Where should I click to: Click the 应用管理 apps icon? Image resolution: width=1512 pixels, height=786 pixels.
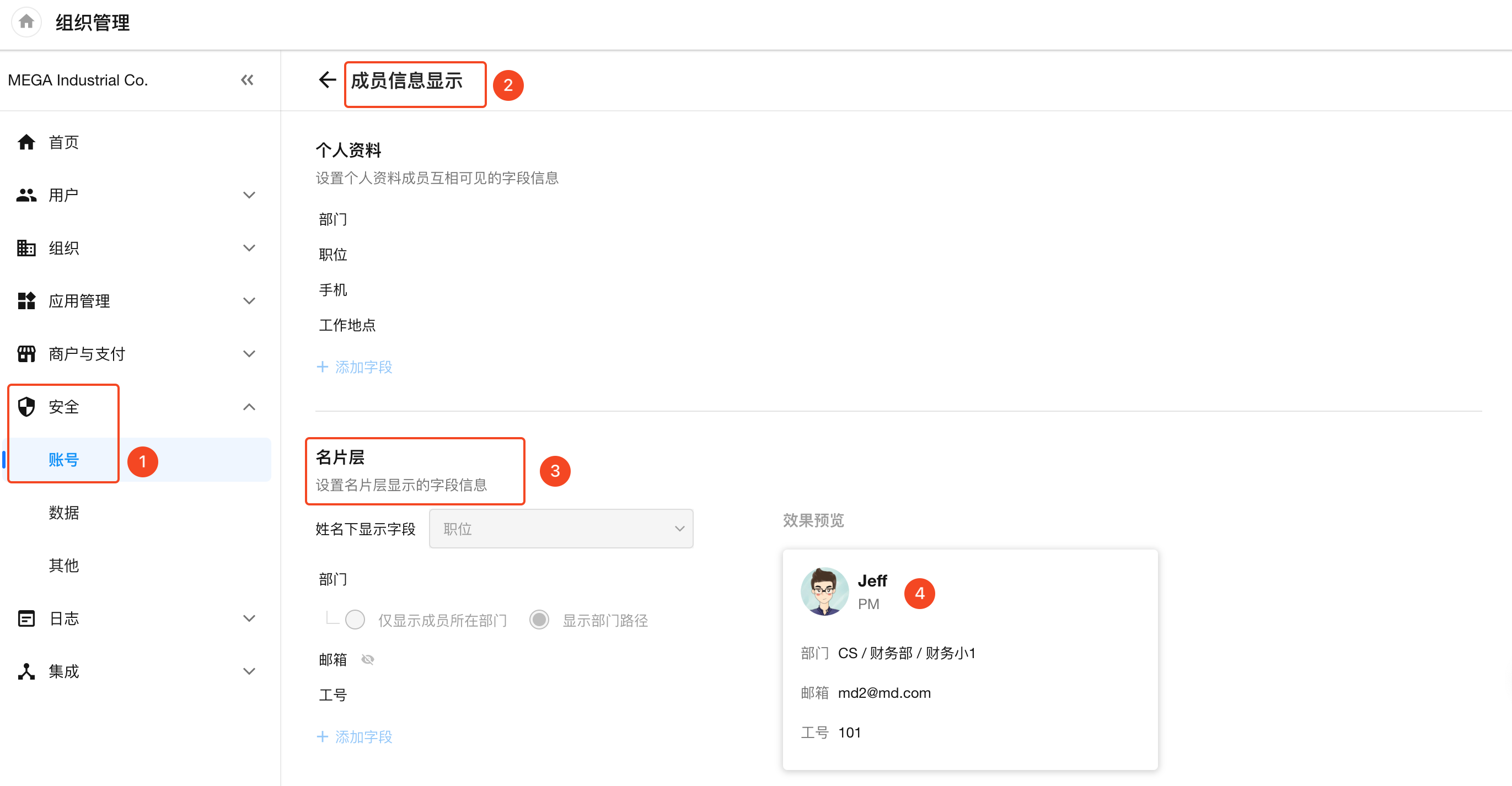click(26, 301)
